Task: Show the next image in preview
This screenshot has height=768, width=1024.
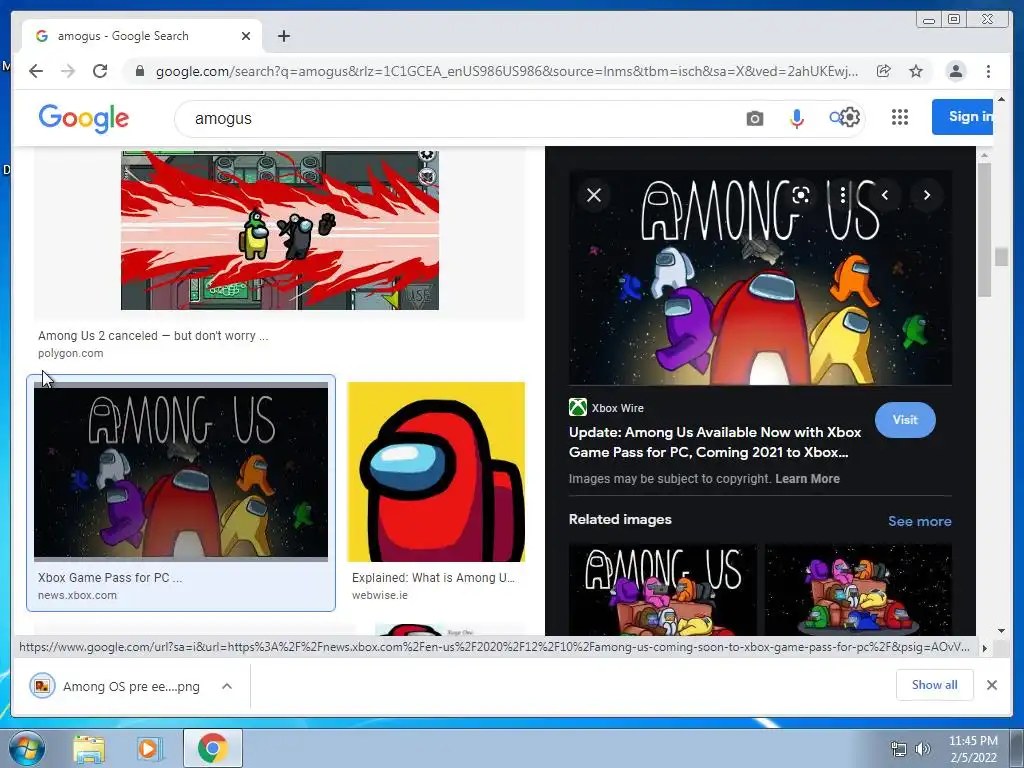Action: click(x=927, y=195)
